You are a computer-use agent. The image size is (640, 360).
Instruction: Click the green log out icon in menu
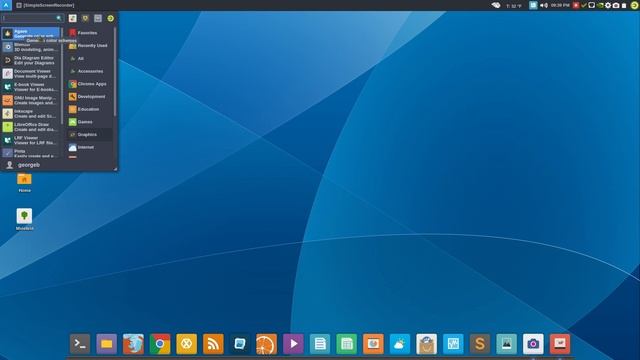coord(110,18)
